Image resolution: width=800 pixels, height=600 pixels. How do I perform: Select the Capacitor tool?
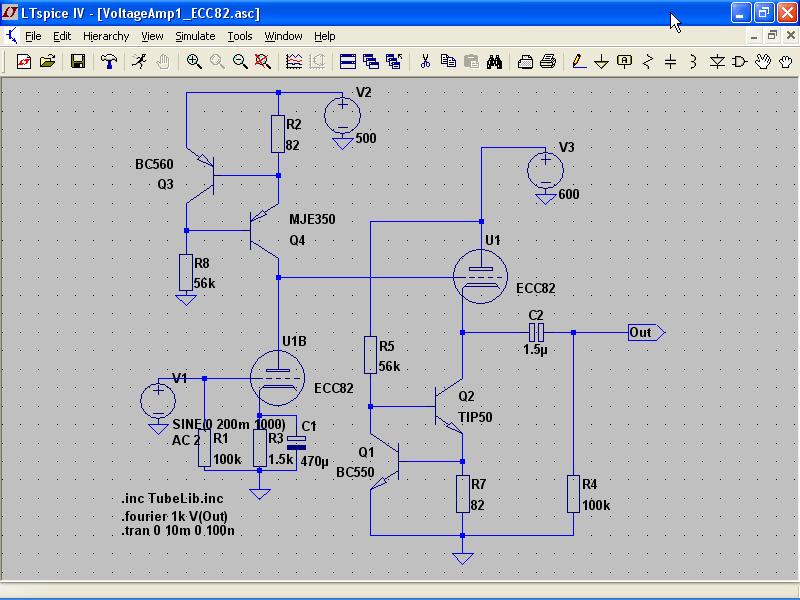[670, 62]
